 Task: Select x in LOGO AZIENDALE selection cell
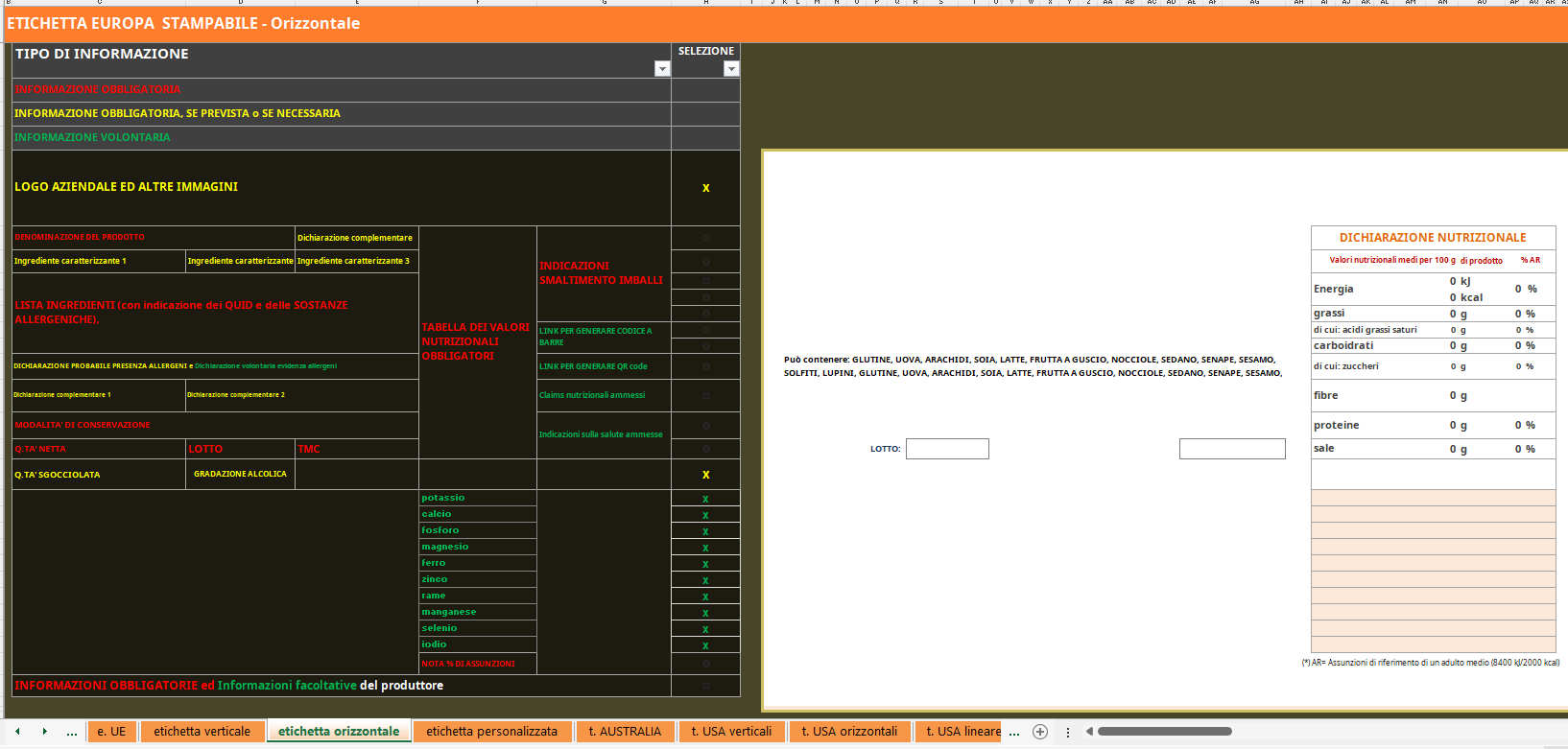[x=706, y=188]
